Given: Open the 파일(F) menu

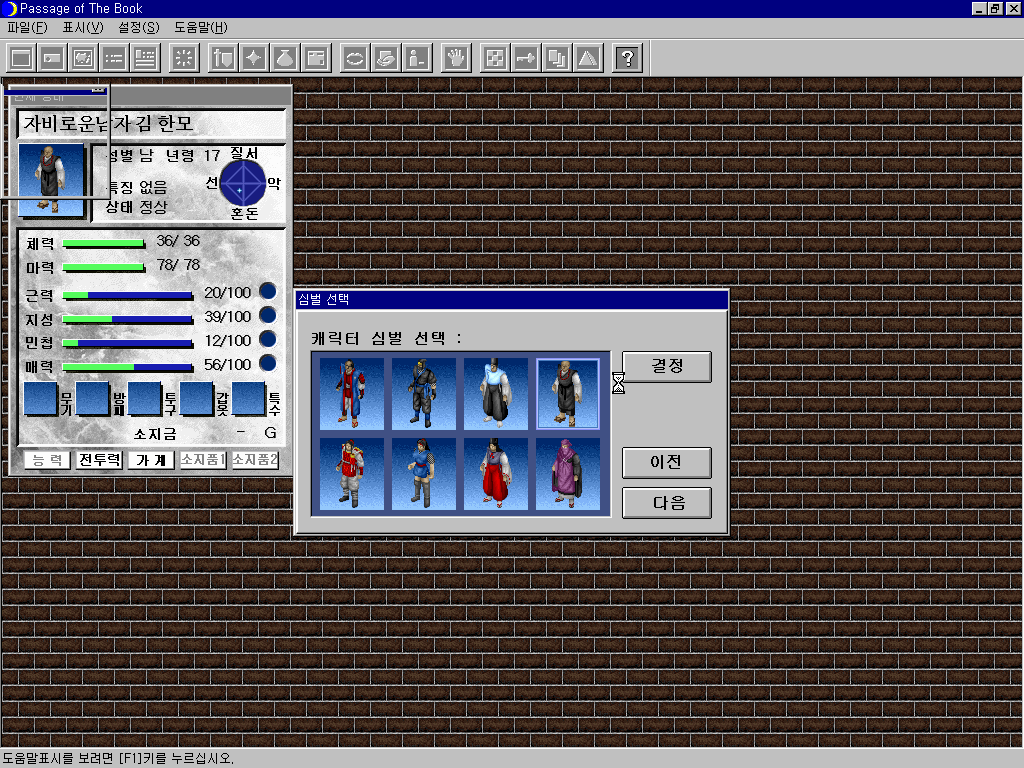Looking at the screenshot, I should coord(27,27).
